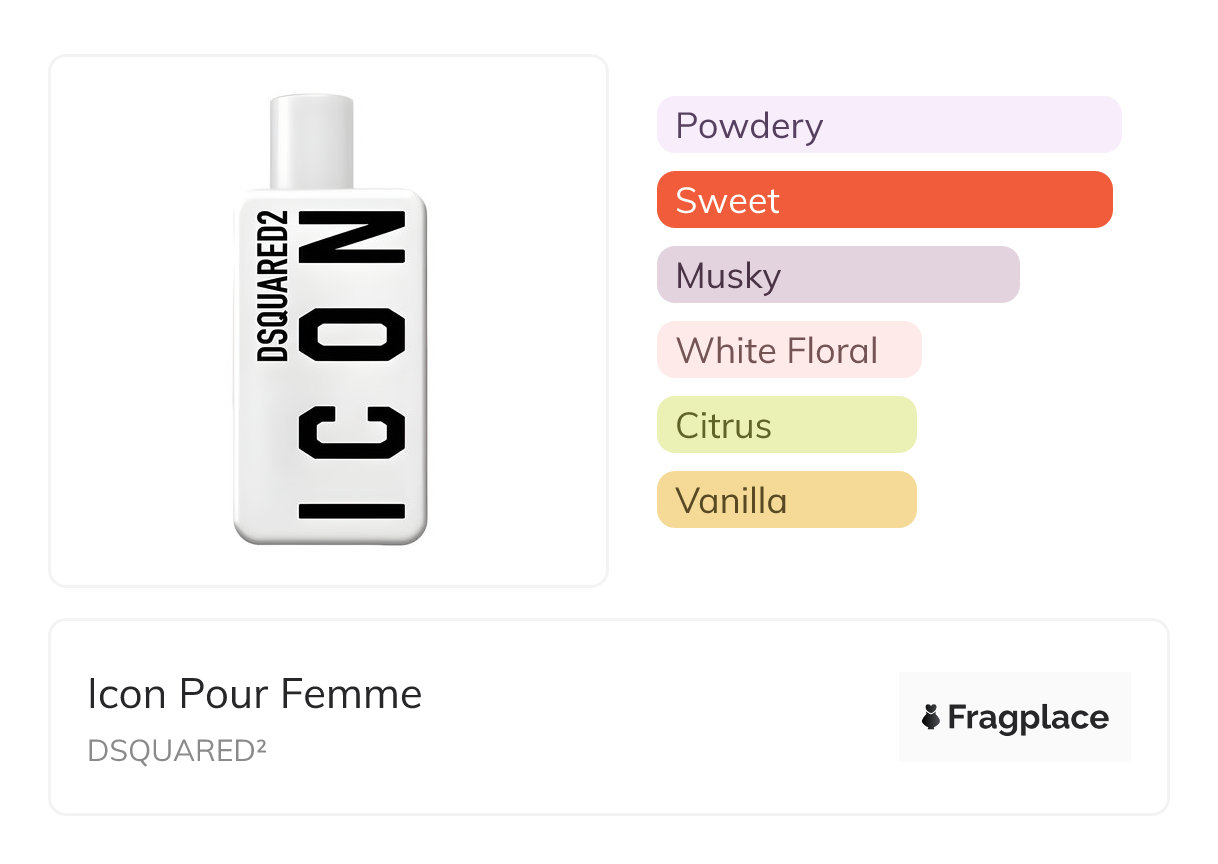This screenshot has width=1218, height=864.
Task: Select the White Floral accord bar
Action: pyautogui.click(x=788, y=350)
